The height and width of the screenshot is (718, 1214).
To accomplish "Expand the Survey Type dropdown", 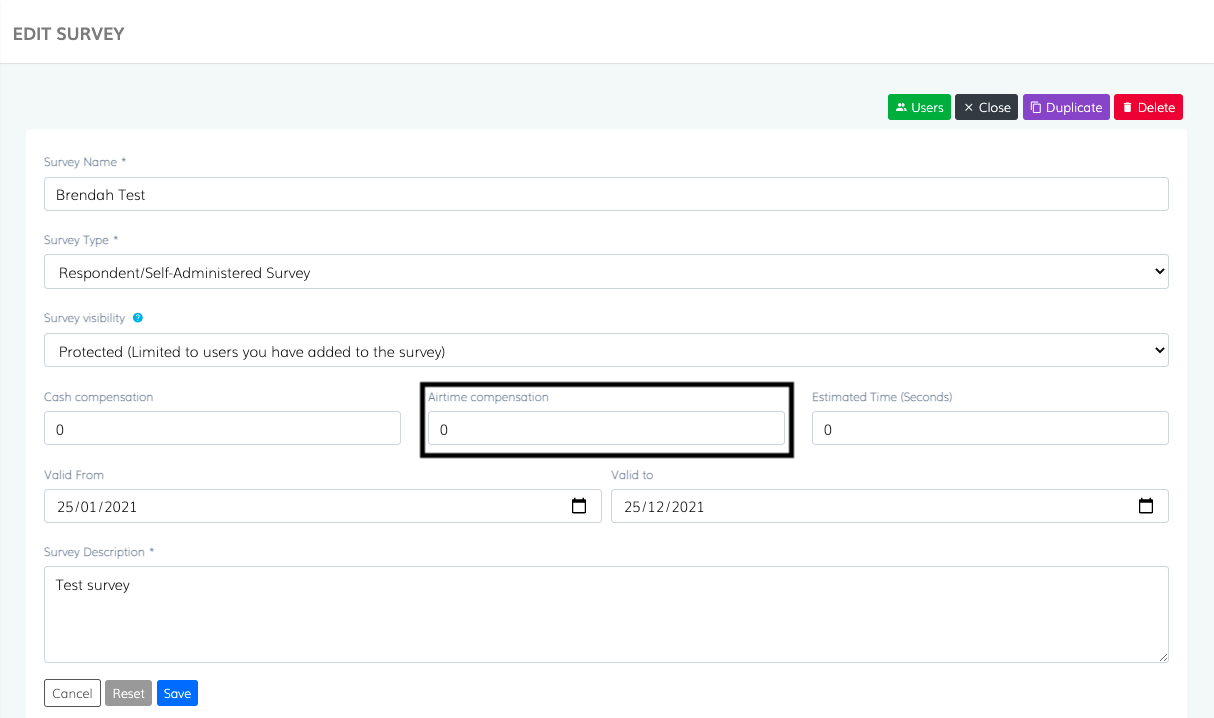I will [606, 272].
